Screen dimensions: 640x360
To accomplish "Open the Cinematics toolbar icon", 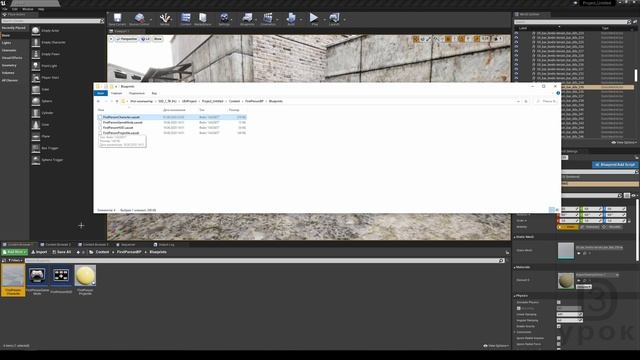I will 268,19.
